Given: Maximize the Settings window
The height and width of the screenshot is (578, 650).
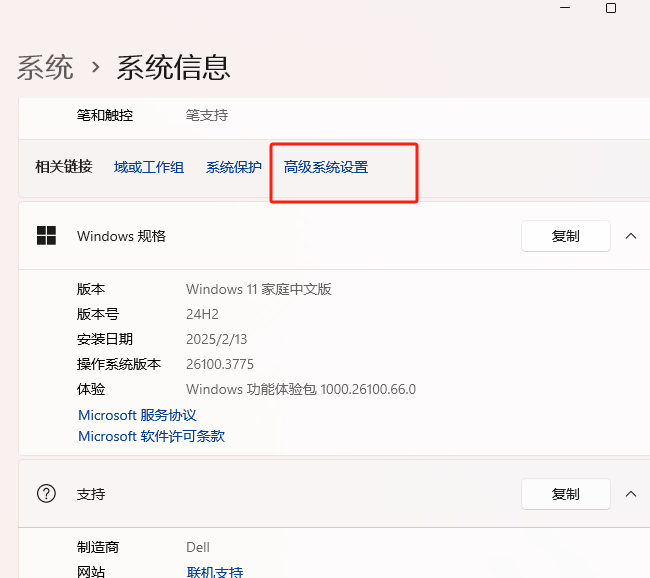Looking at the screenshot, I should tap(611, 8).
